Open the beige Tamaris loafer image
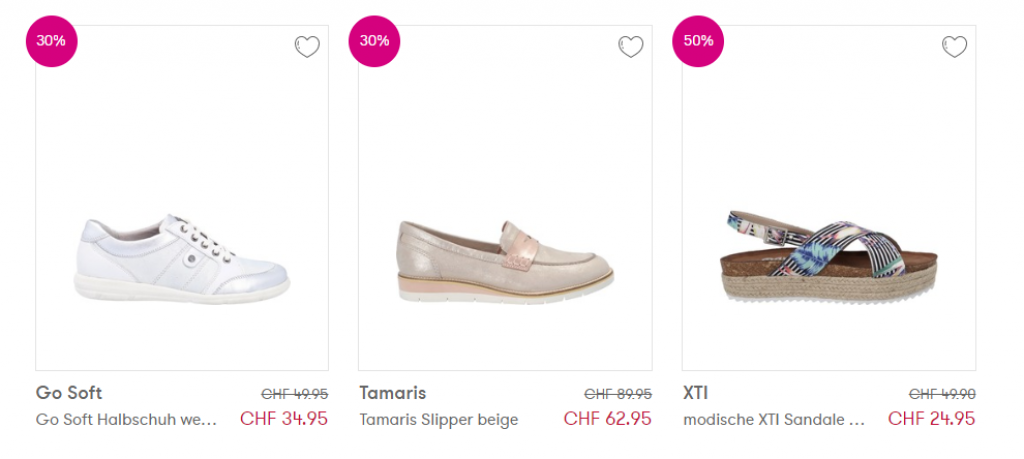Screen dimensions: 1024x459 pyautogui.click(x=505, y=259)
